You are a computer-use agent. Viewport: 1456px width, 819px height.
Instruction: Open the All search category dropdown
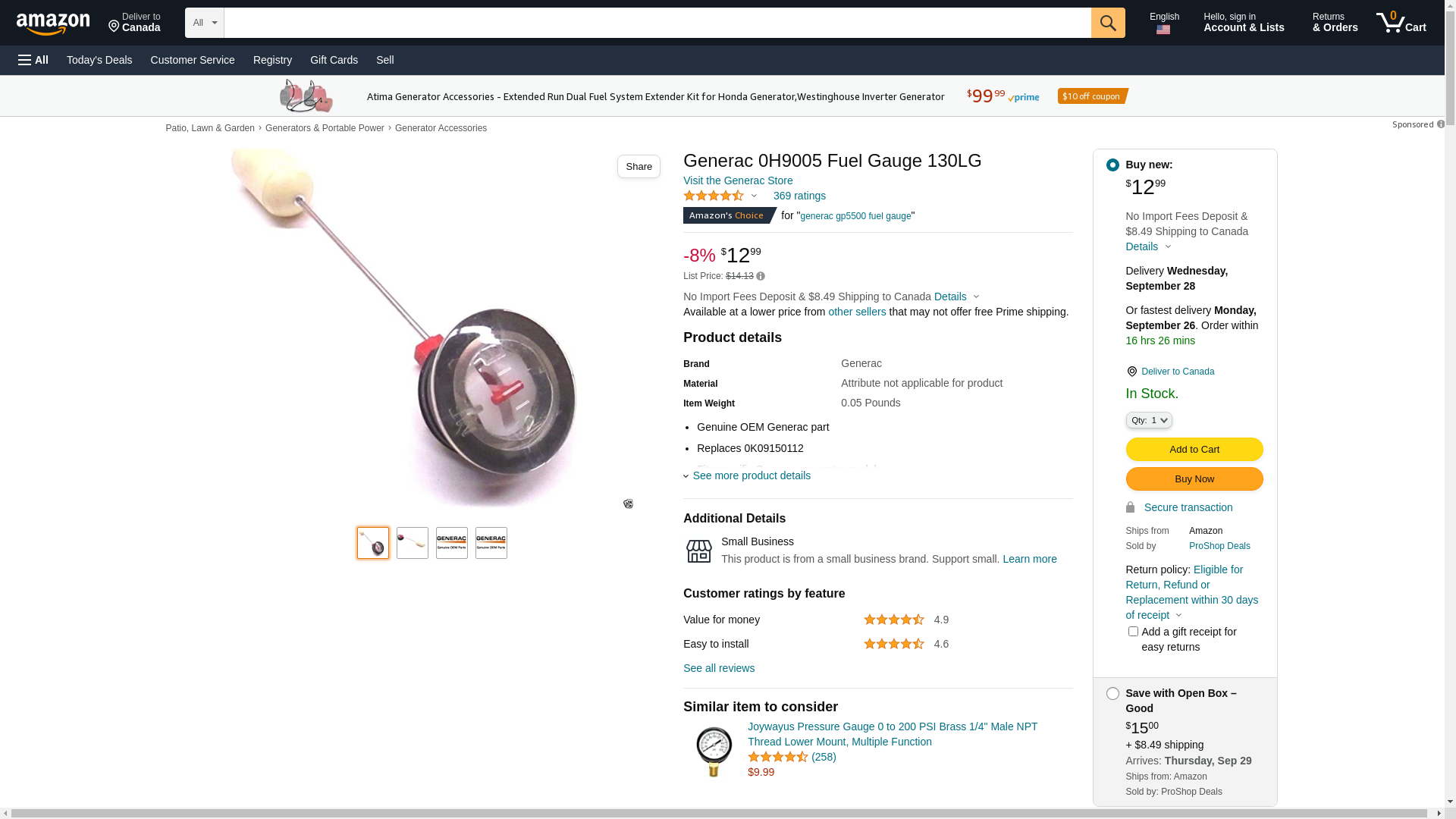[205, 23]
